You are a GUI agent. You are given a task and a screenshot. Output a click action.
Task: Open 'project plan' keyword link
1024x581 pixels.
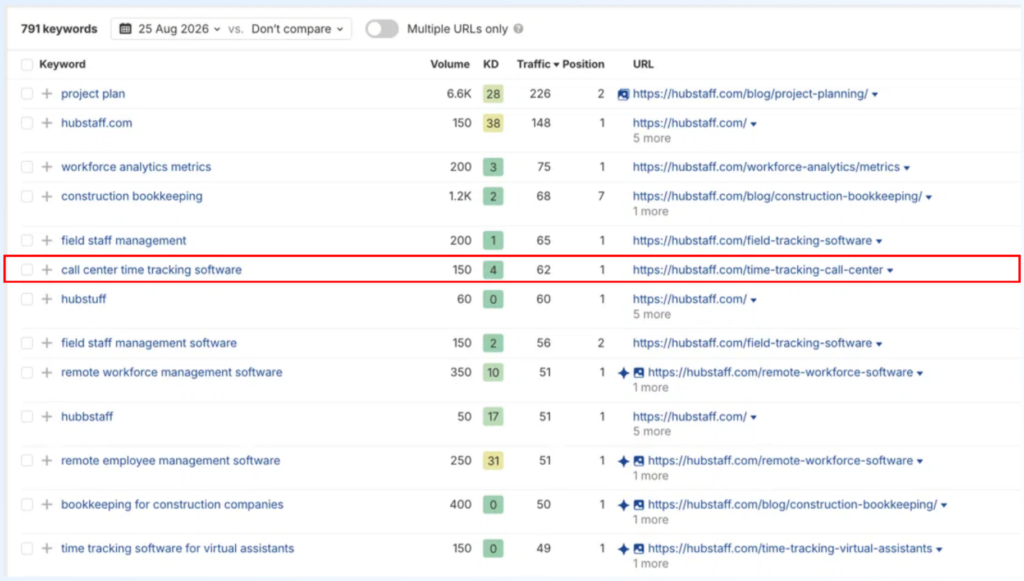pyautogui.click(x=93, y=93)
